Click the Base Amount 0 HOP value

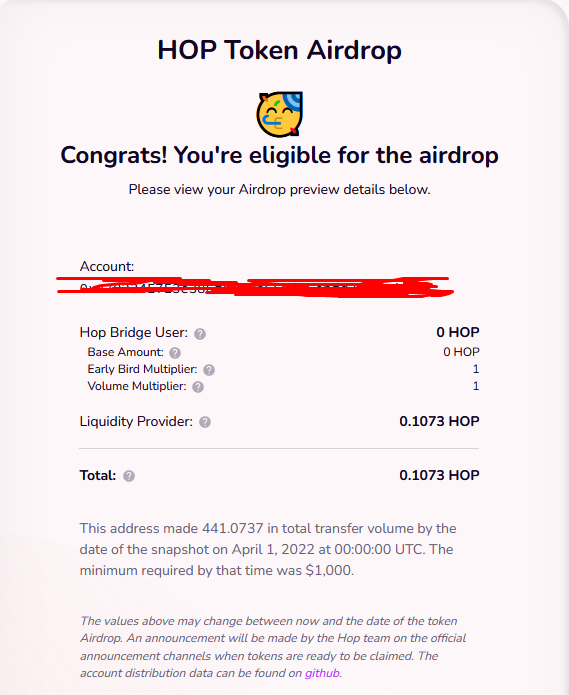pos(461,352)
